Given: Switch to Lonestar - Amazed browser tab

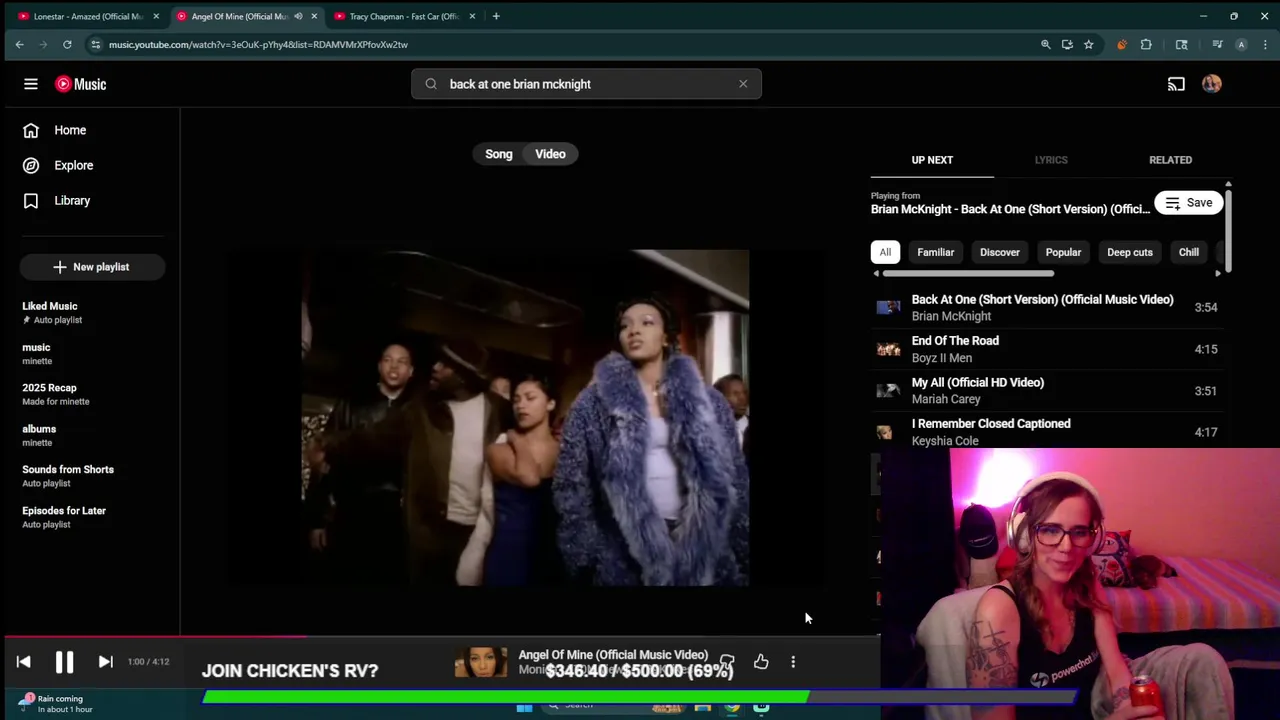Looking at the screenshot, I should pos(88,16).
